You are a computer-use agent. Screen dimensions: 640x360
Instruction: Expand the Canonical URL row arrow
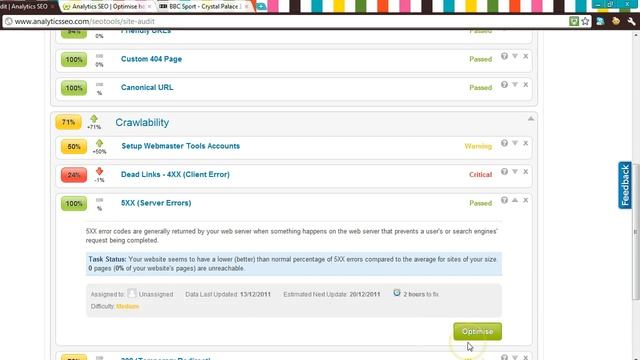[515, 84]
